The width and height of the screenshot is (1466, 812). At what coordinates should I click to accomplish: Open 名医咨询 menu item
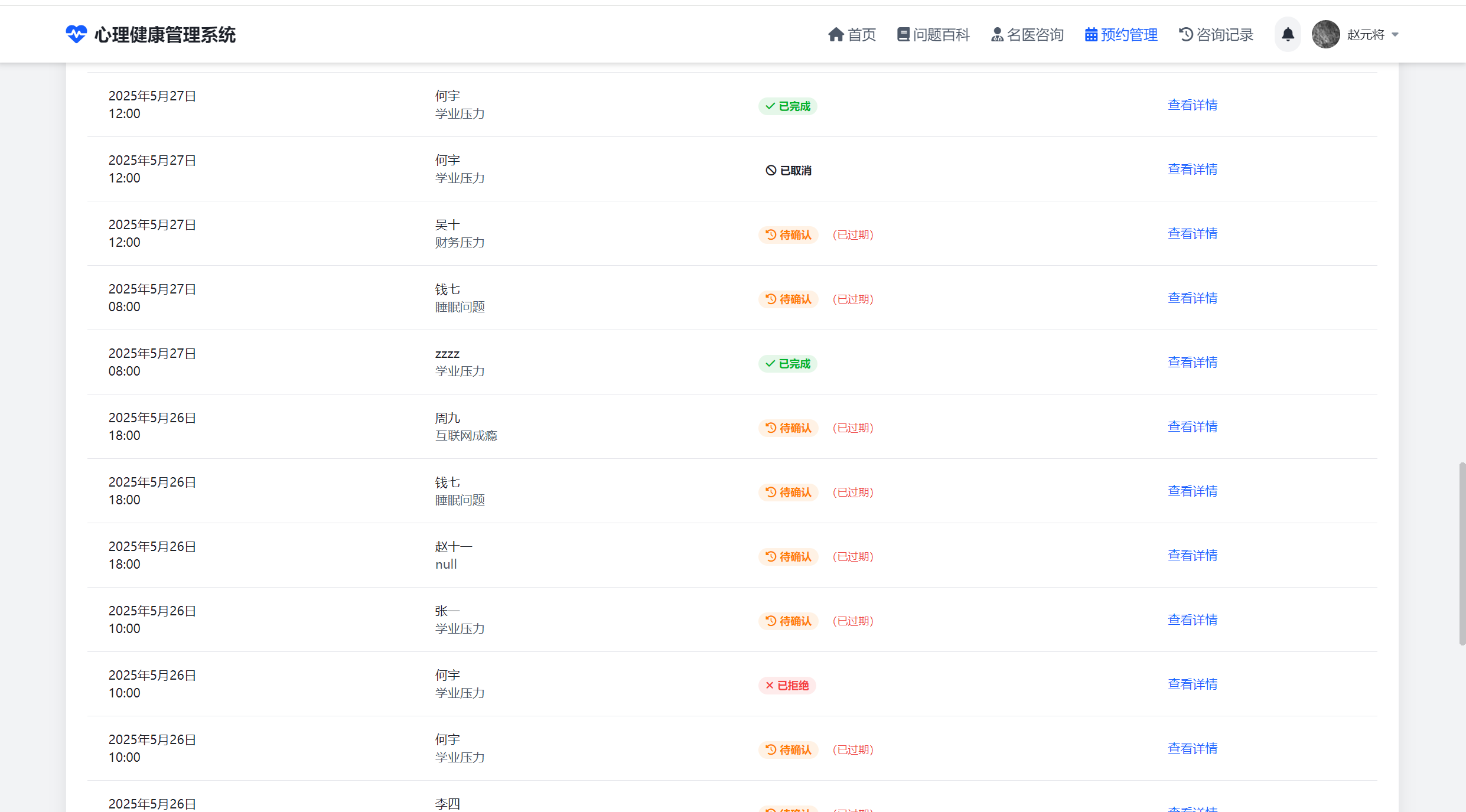(x=1027, y=35)
